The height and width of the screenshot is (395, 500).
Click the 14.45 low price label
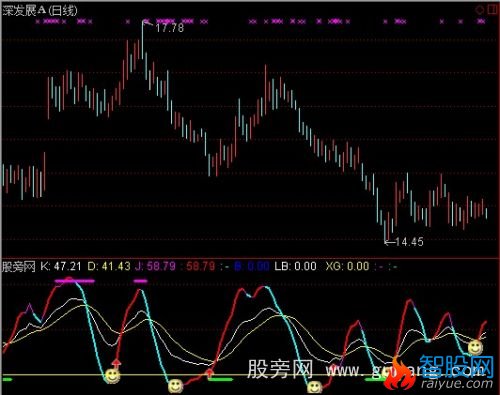[409, 242]
